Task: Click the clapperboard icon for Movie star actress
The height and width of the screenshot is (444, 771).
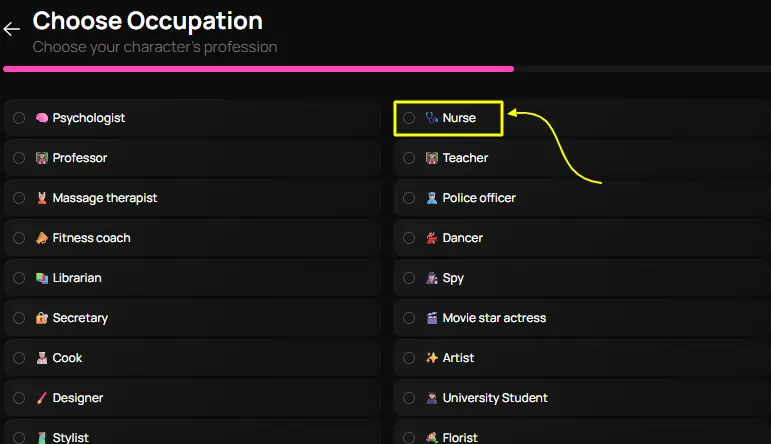Action: (432, 318)
